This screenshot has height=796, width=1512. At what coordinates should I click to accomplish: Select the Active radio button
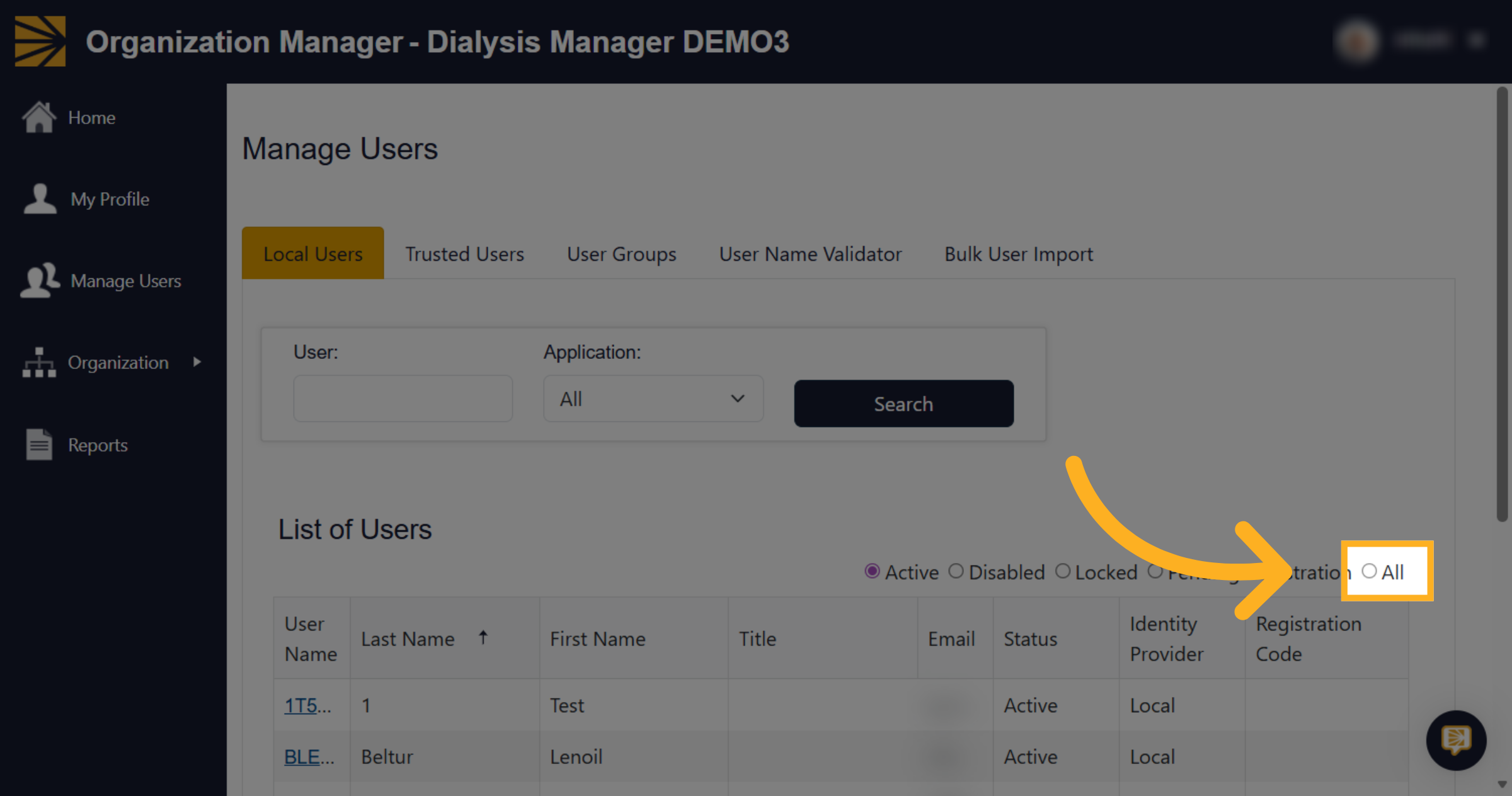pos(872,571)
